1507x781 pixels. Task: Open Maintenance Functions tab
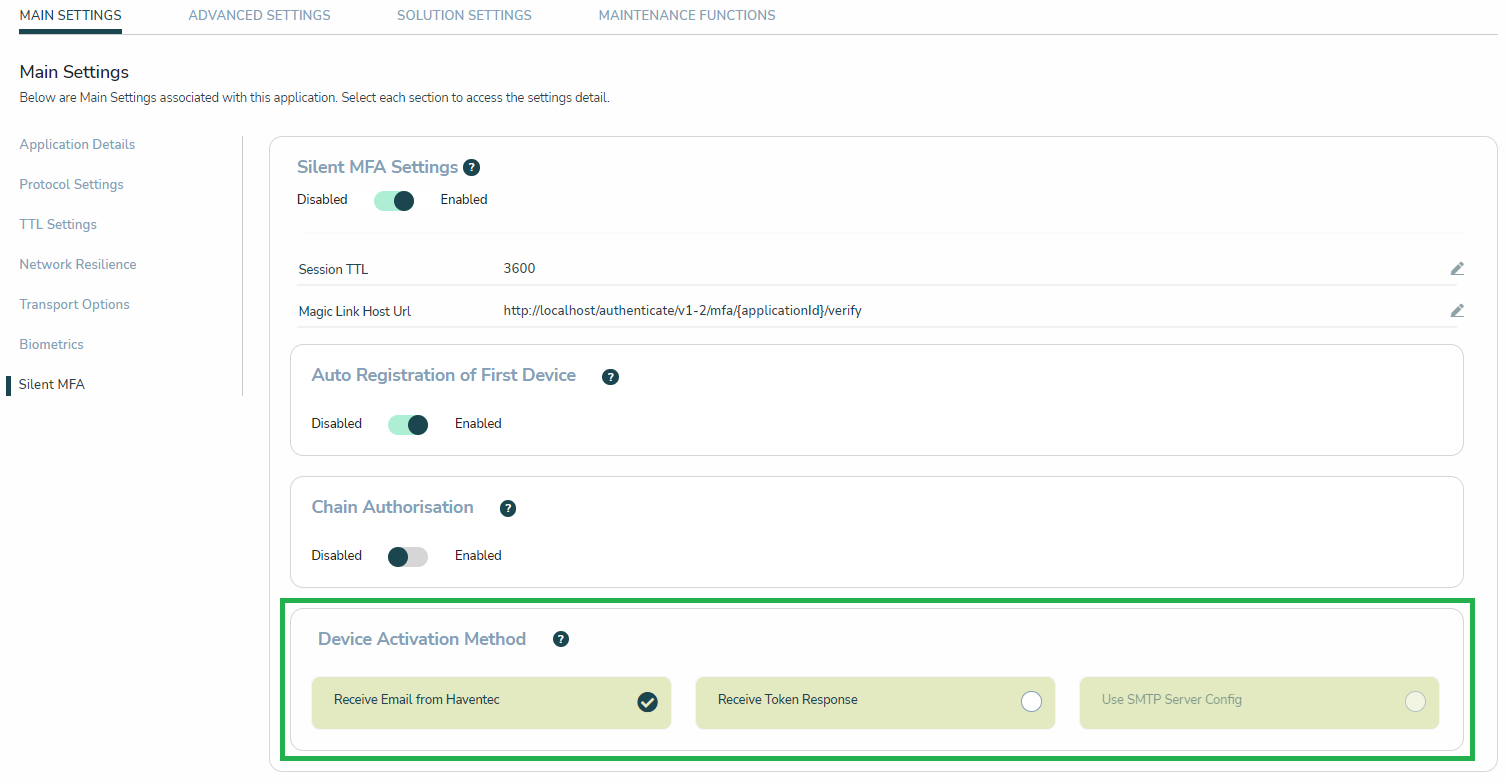coord(687,15)
